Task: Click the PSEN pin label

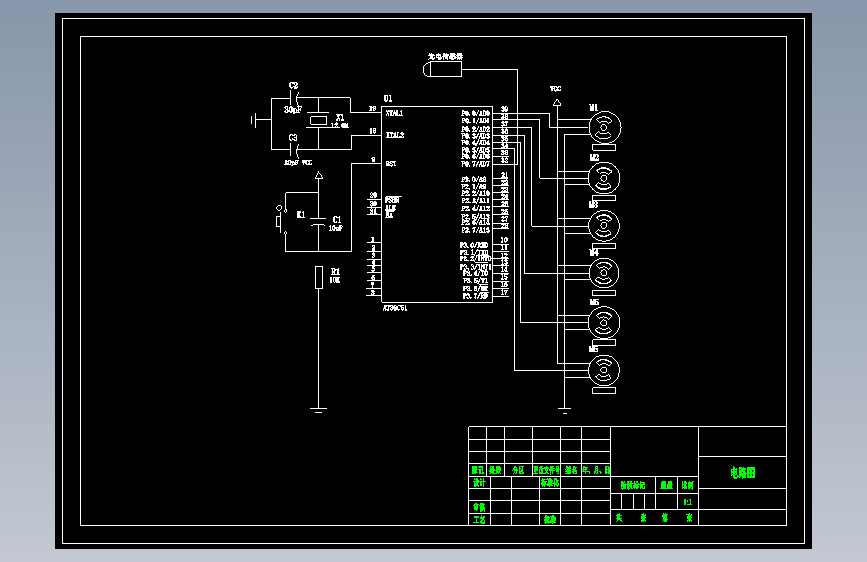Action: [x=393, y=200]
